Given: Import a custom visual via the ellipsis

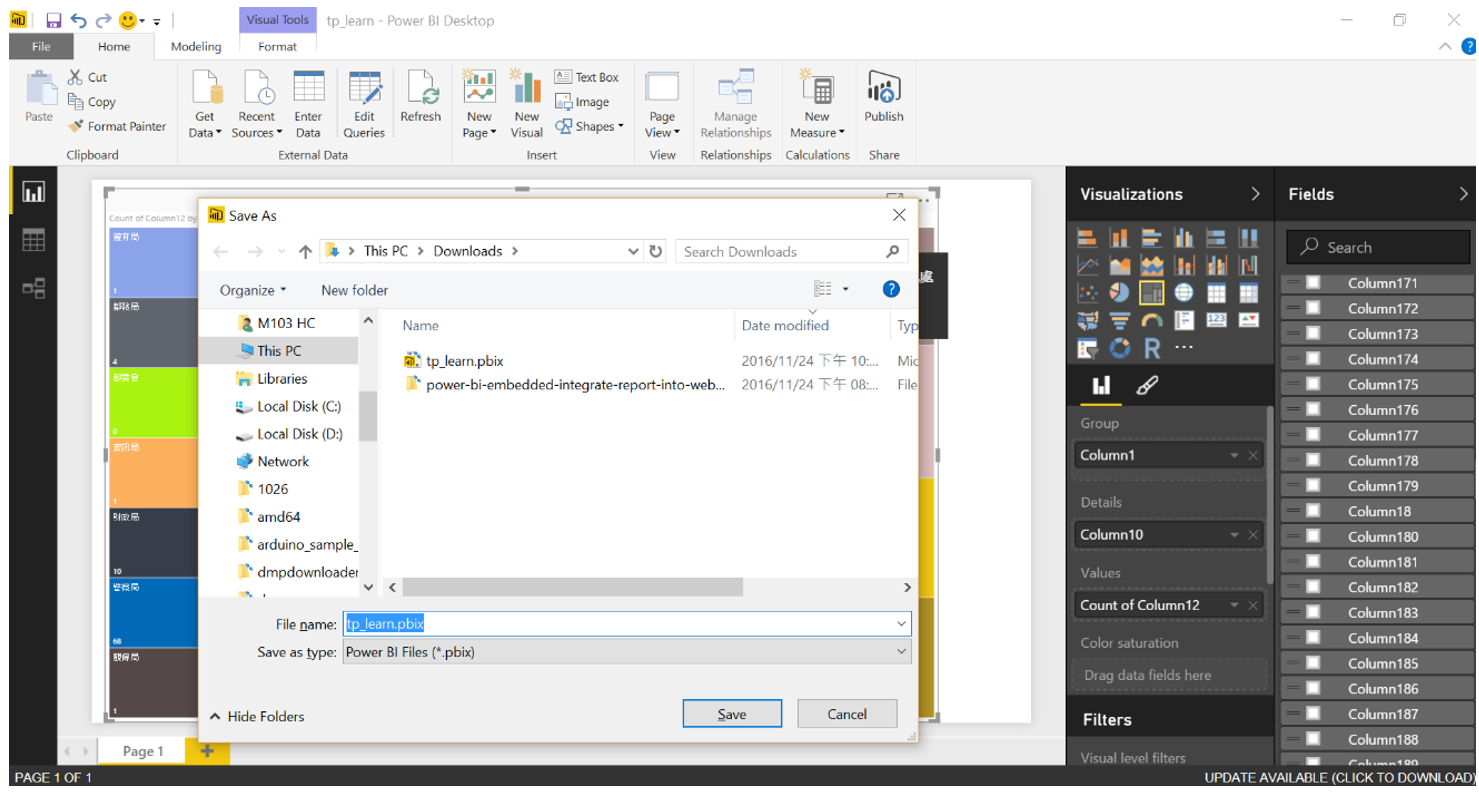Looking at the screenshot, I should click(1184, 348).
